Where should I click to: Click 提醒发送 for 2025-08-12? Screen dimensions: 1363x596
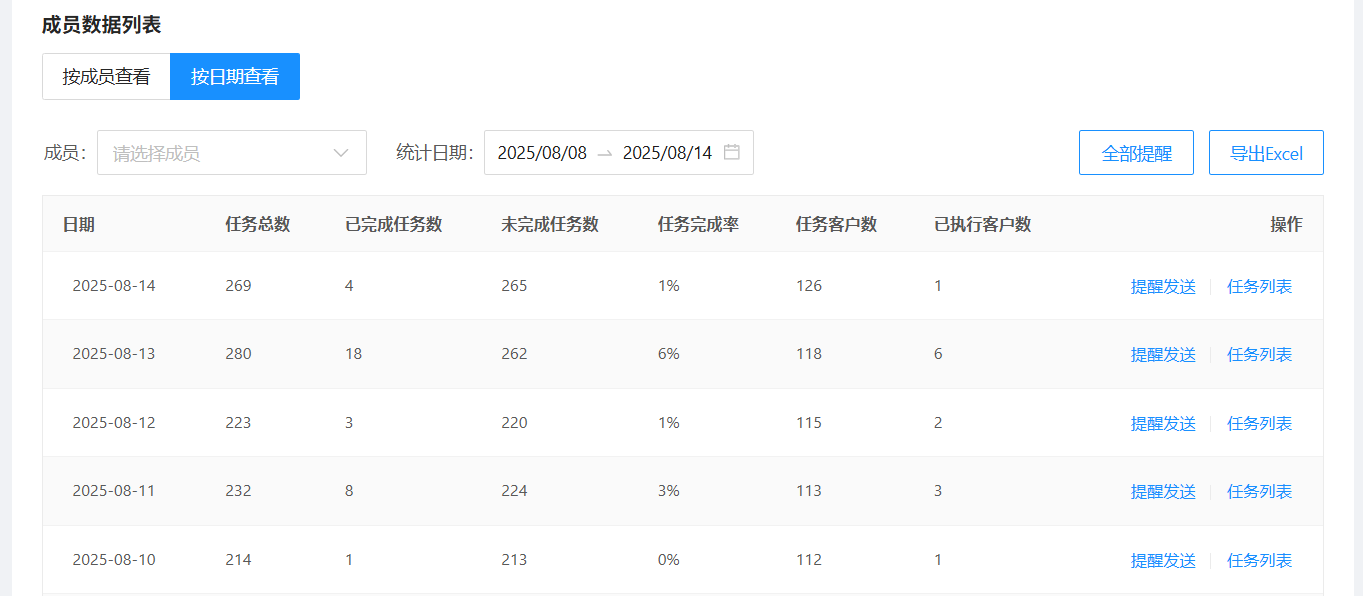(x=1163, y=423)
